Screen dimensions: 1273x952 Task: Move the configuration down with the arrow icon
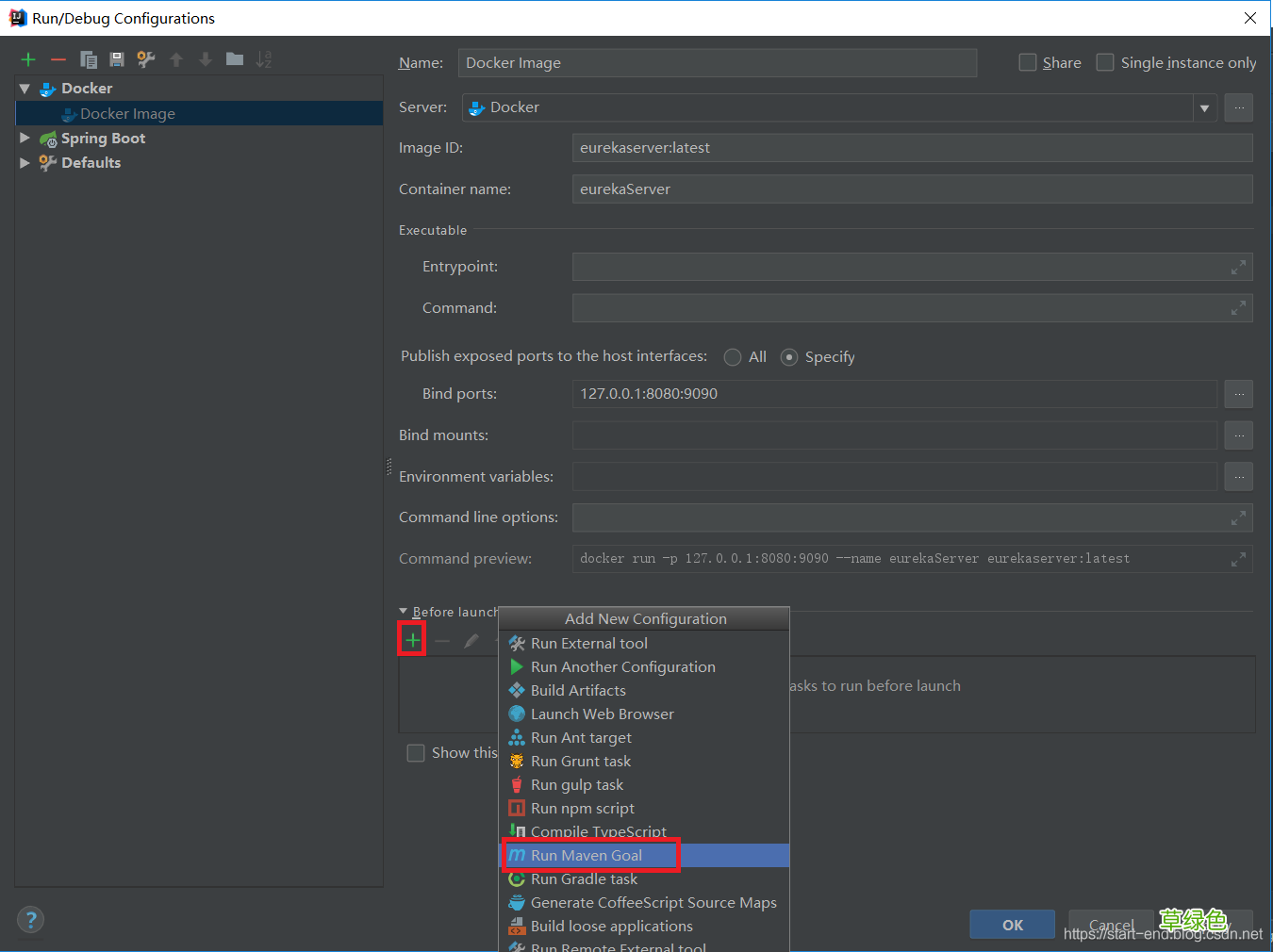pyautogui.click(x=206, y=59)
